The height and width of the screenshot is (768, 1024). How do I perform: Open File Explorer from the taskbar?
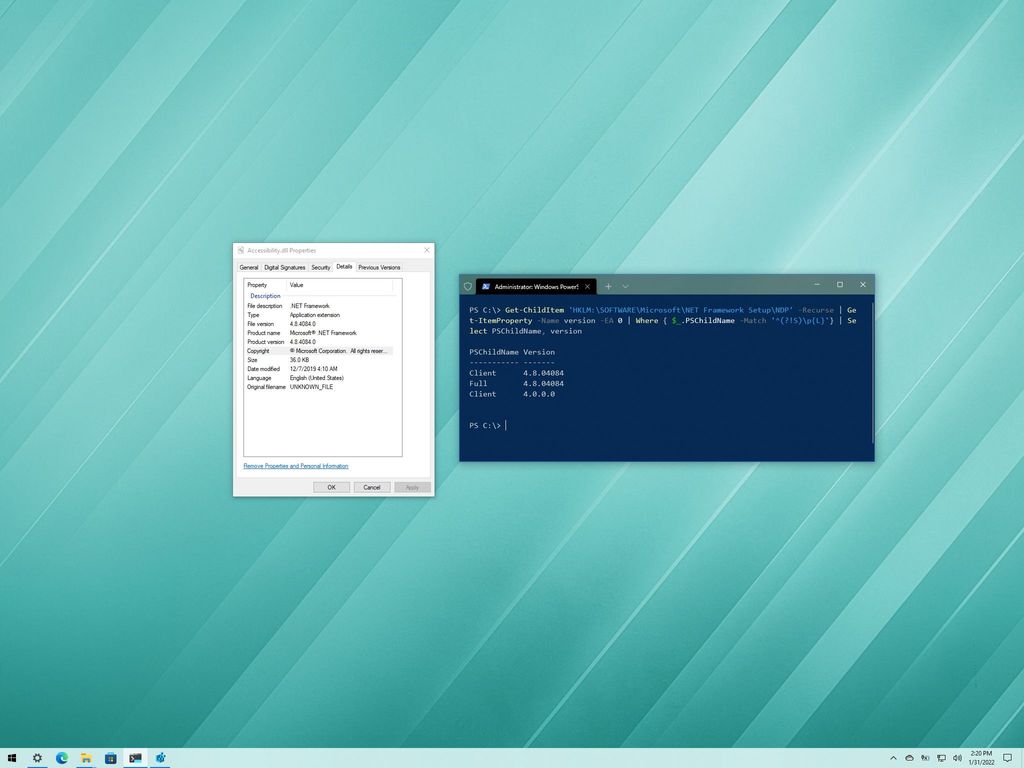(x=86, y=758)
